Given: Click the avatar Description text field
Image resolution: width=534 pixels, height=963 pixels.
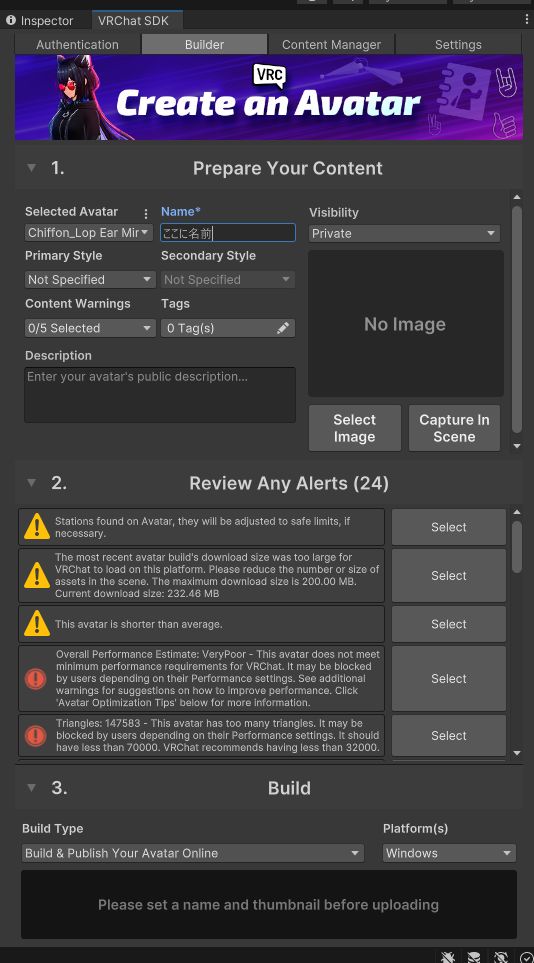Looking at the screenshot, I should click(160, 395).
